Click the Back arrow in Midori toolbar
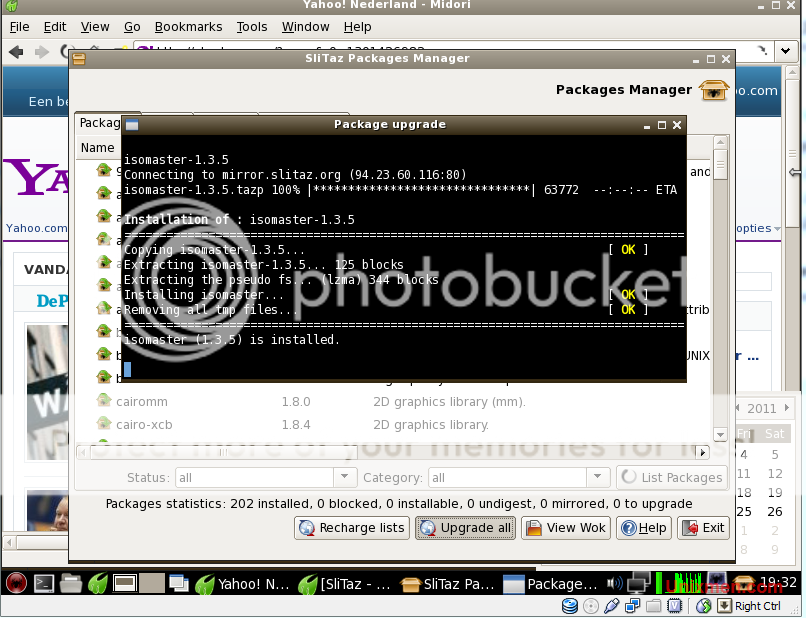806x618 pixels. click(x=14, y=50)
